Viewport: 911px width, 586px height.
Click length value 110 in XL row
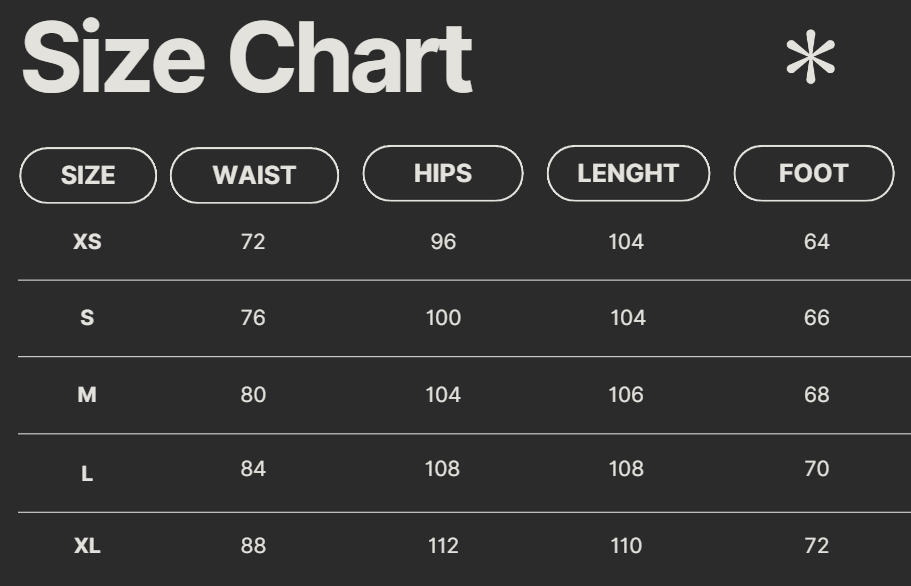click(x=626, y=546)
